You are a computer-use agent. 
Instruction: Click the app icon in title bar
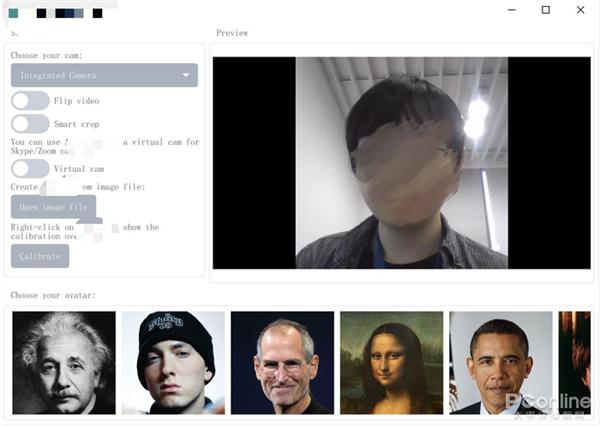tap(13, 13)
